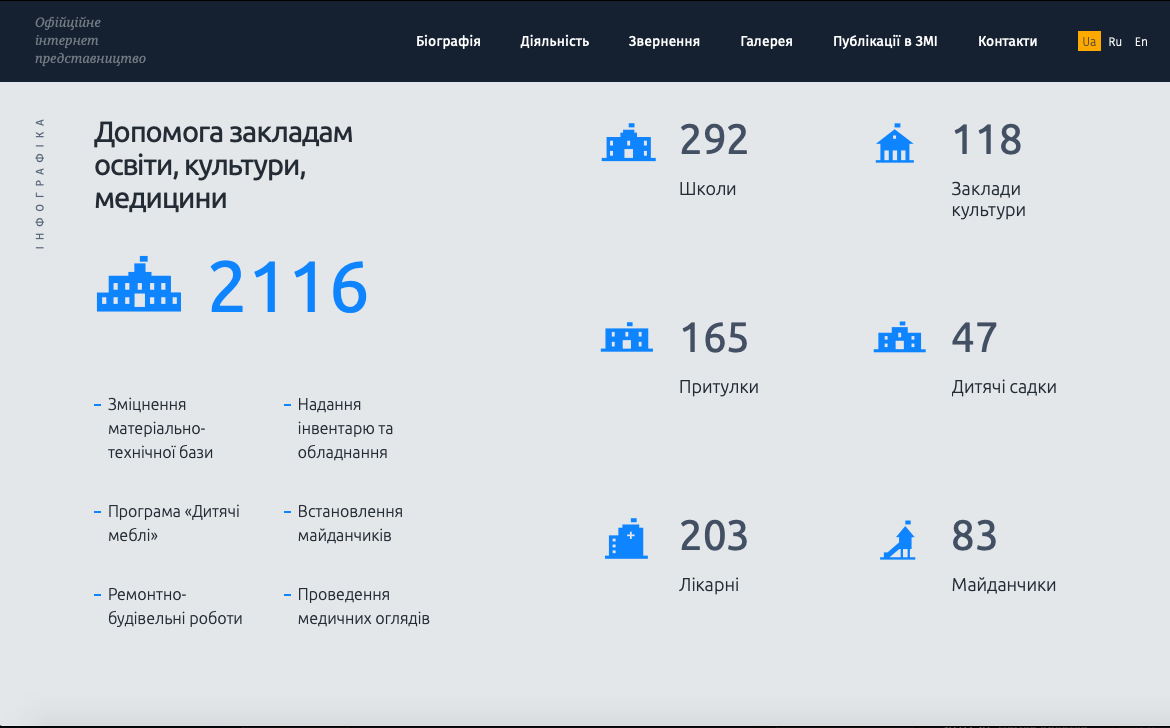Go to the Звернення section
Screen dimensions: 1170x728
pyautogui.click(x=664, y=42)
